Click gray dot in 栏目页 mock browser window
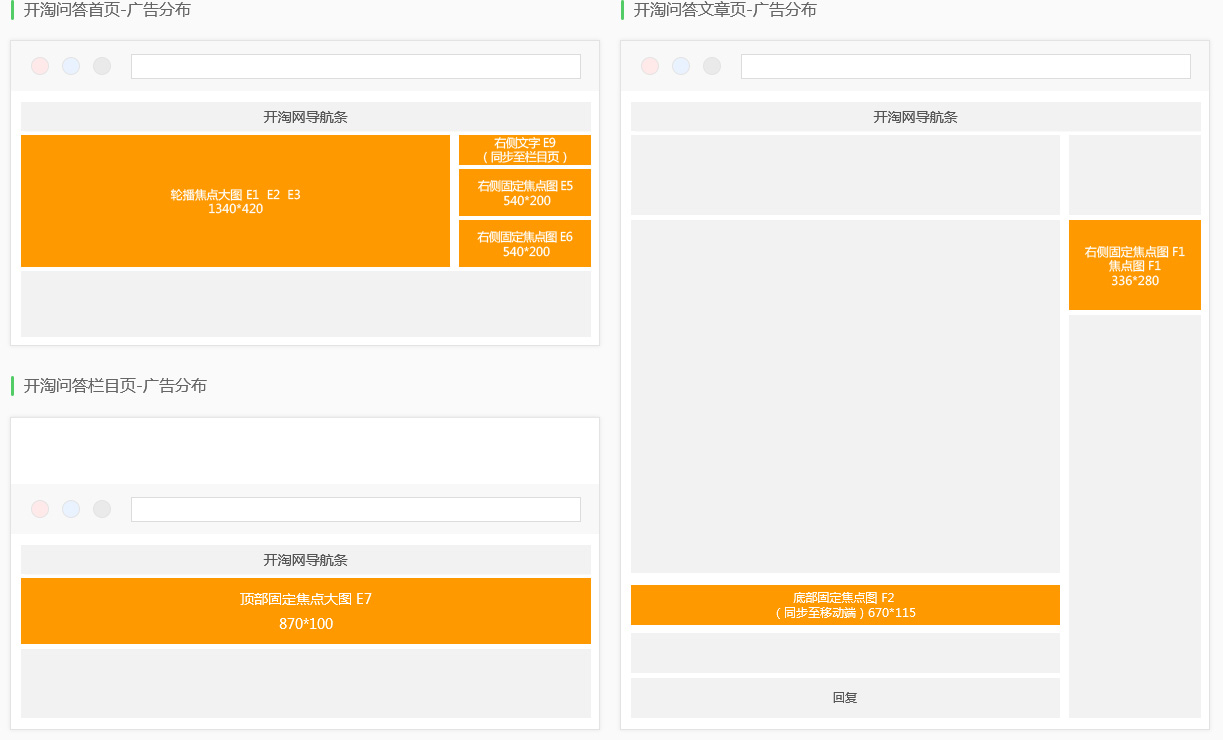This screenshot has height=740, width=1223. (102, 509)
